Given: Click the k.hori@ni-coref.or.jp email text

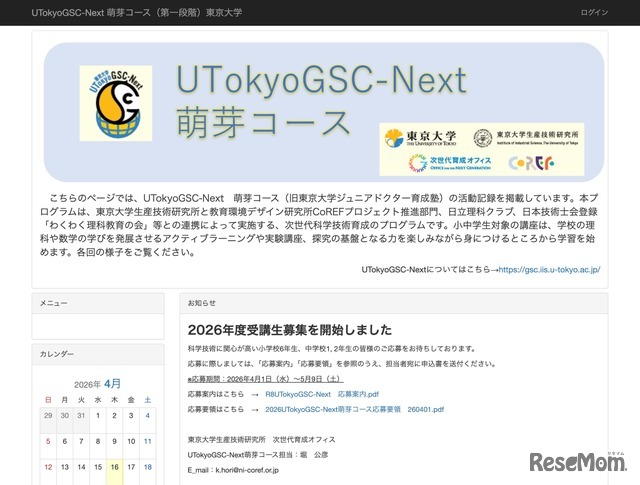Looking at the screenshot, I should pos(247,470).
